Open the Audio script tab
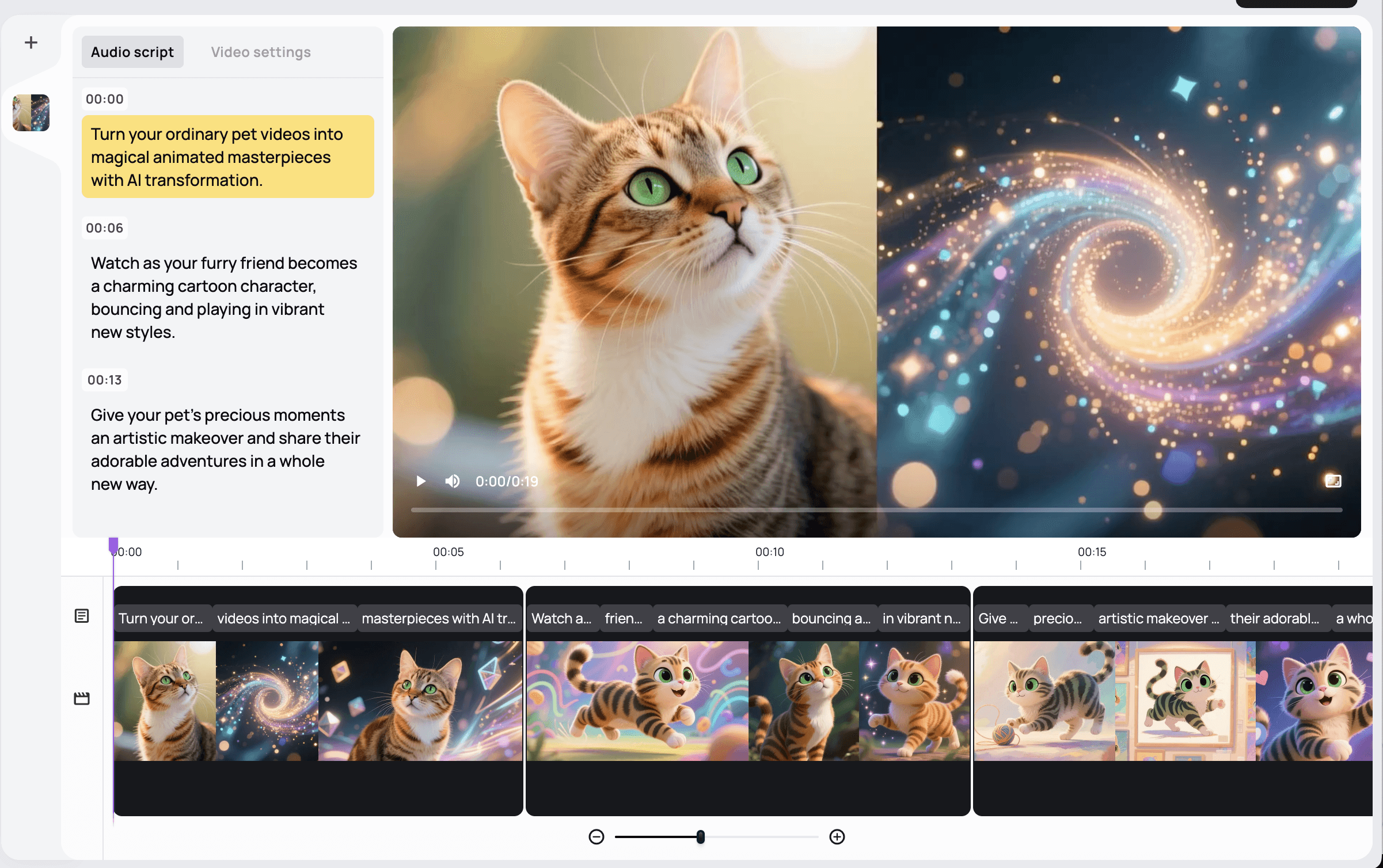Viewport: 1383px width, 868px height. [132, 52]
